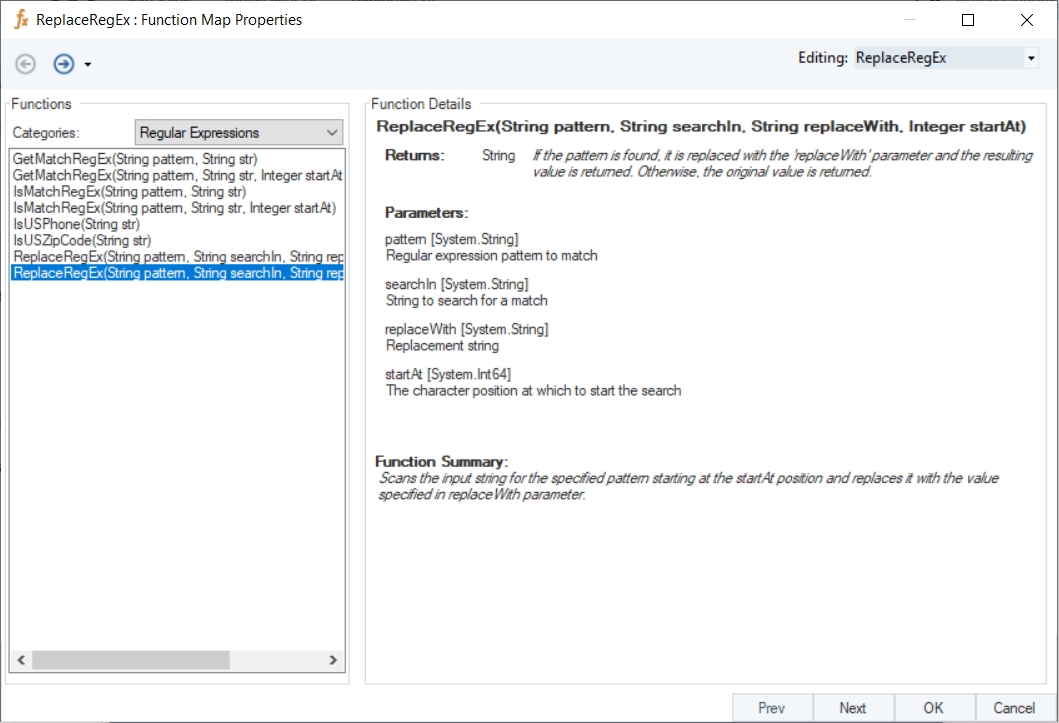Click the back navigation arrow icon
Screen dimensions: 1059x723
26,64
